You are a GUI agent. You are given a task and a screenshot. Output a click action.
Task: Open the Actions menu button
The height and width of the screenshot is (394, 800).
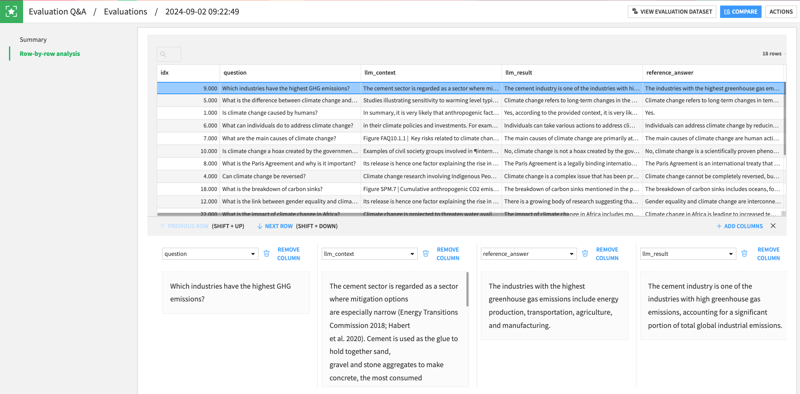point(781,12)
